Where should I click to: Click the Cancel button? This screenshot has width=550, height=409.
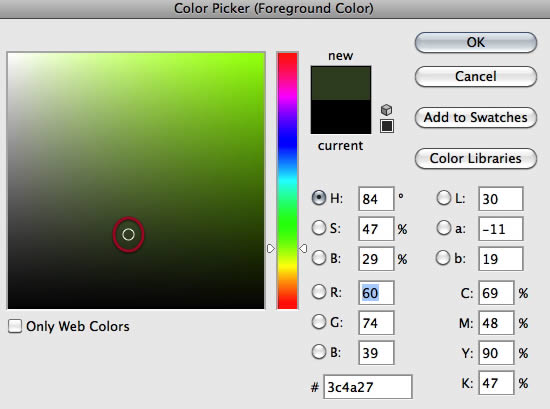click(476, 76)
